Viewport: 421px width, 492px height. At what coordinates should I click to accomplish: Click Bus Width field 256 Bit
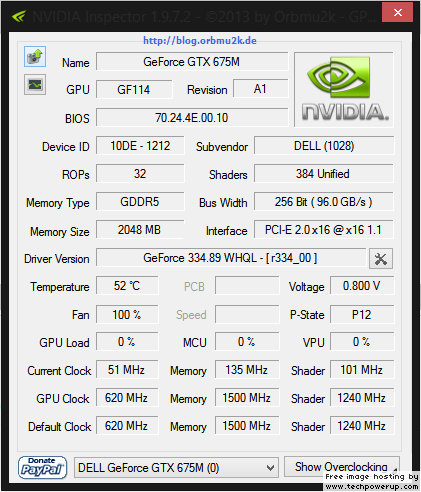[x=324, y=202]
